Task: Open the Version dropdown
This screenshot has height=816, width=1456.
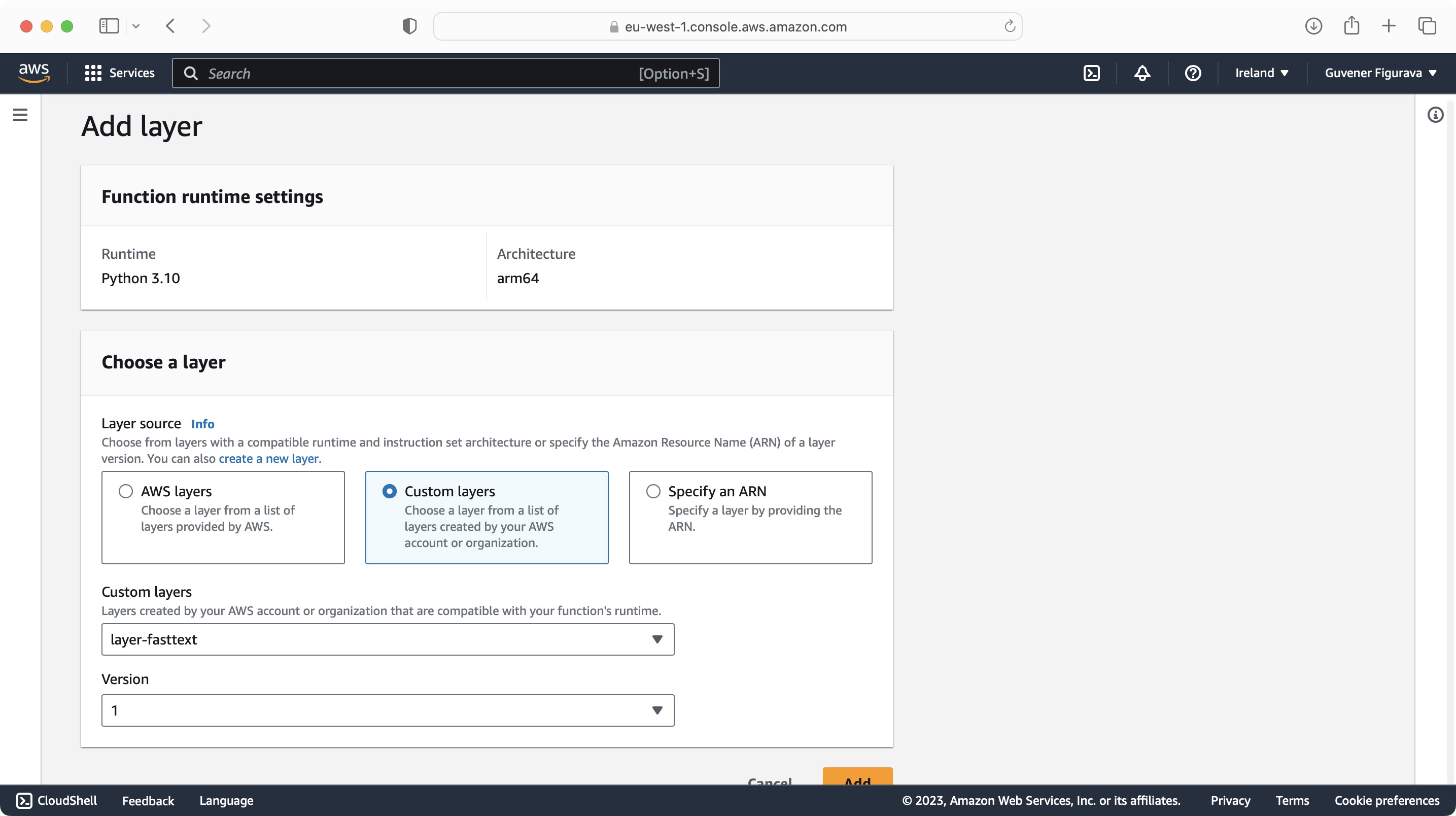Action: click(388, 710)
